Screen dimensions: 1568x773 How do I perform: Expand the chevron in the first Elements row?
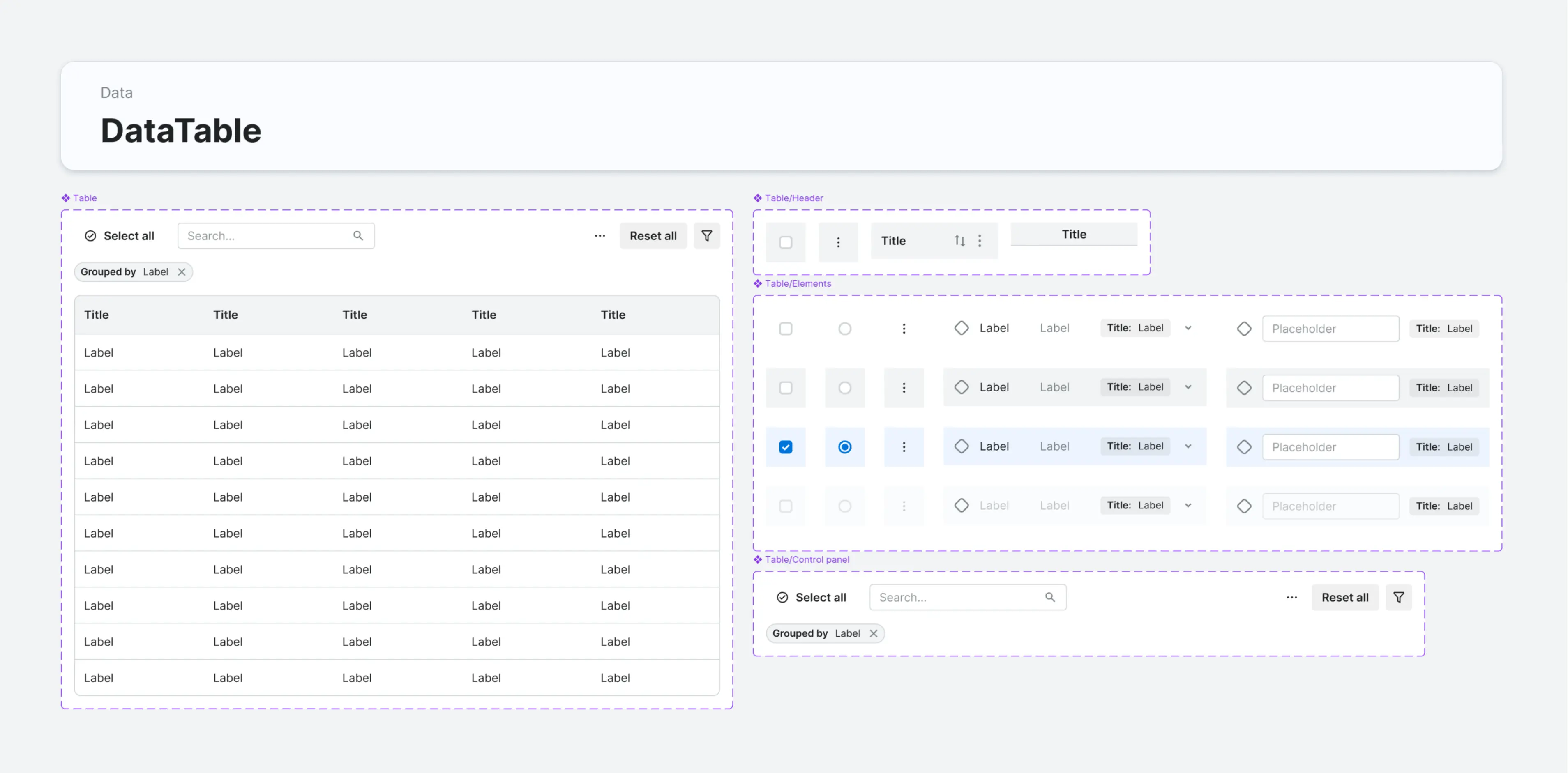click(1188, 328)
